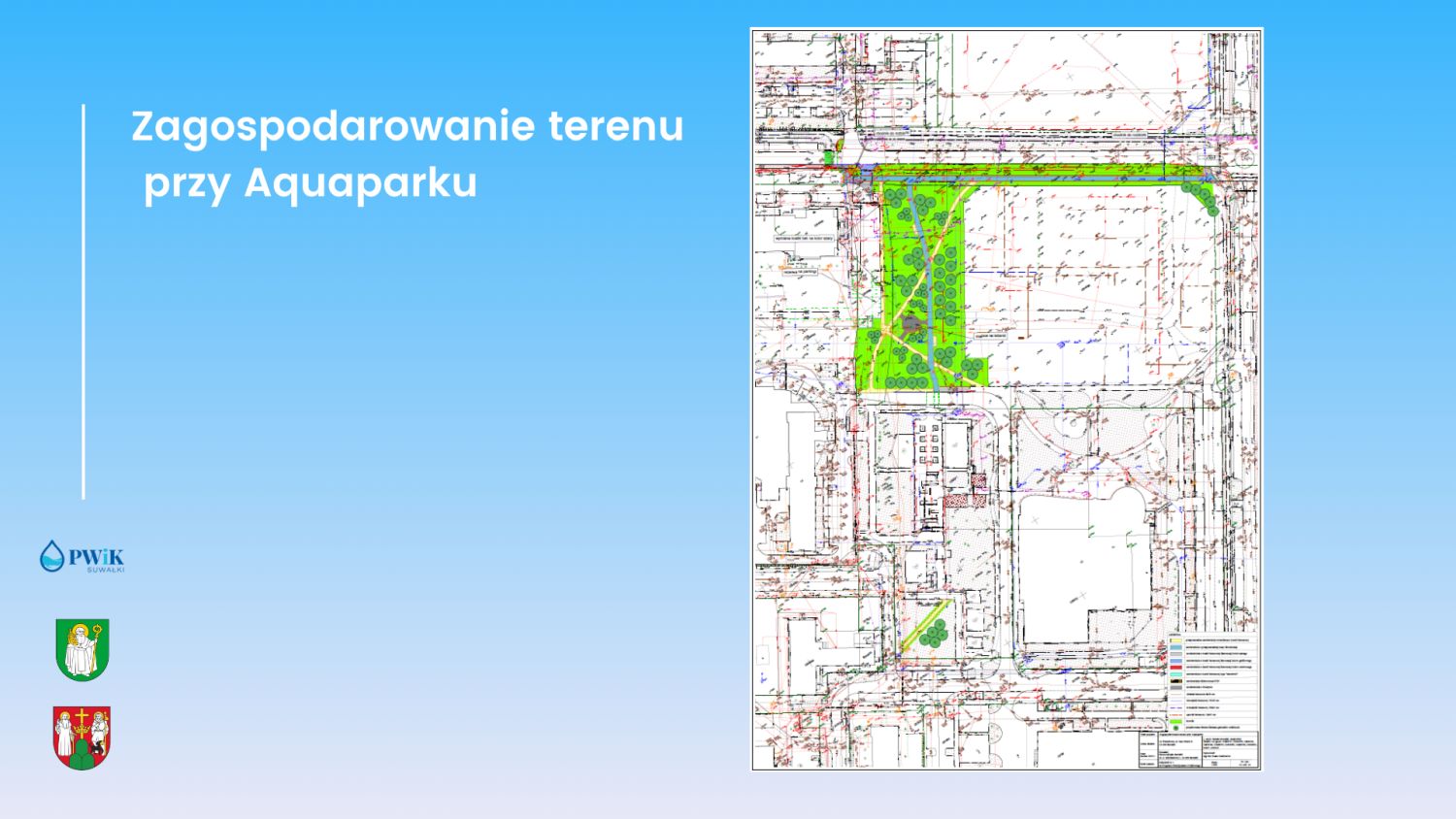This screenshot has height=819, width=1456.
Task: Click the slide title 'Zagospodarowanie terenu'
Action: [407, 126]
